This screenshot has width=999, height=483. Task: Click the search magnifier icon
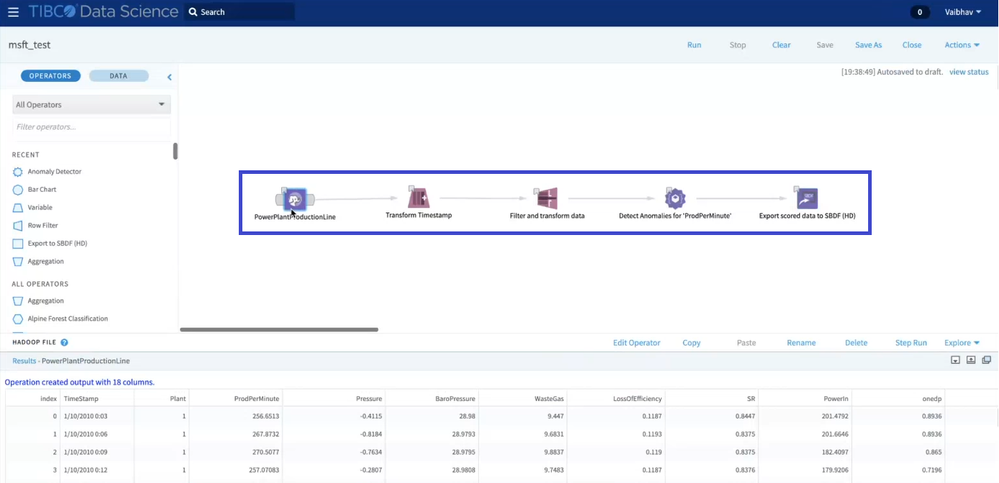[193, 12]
